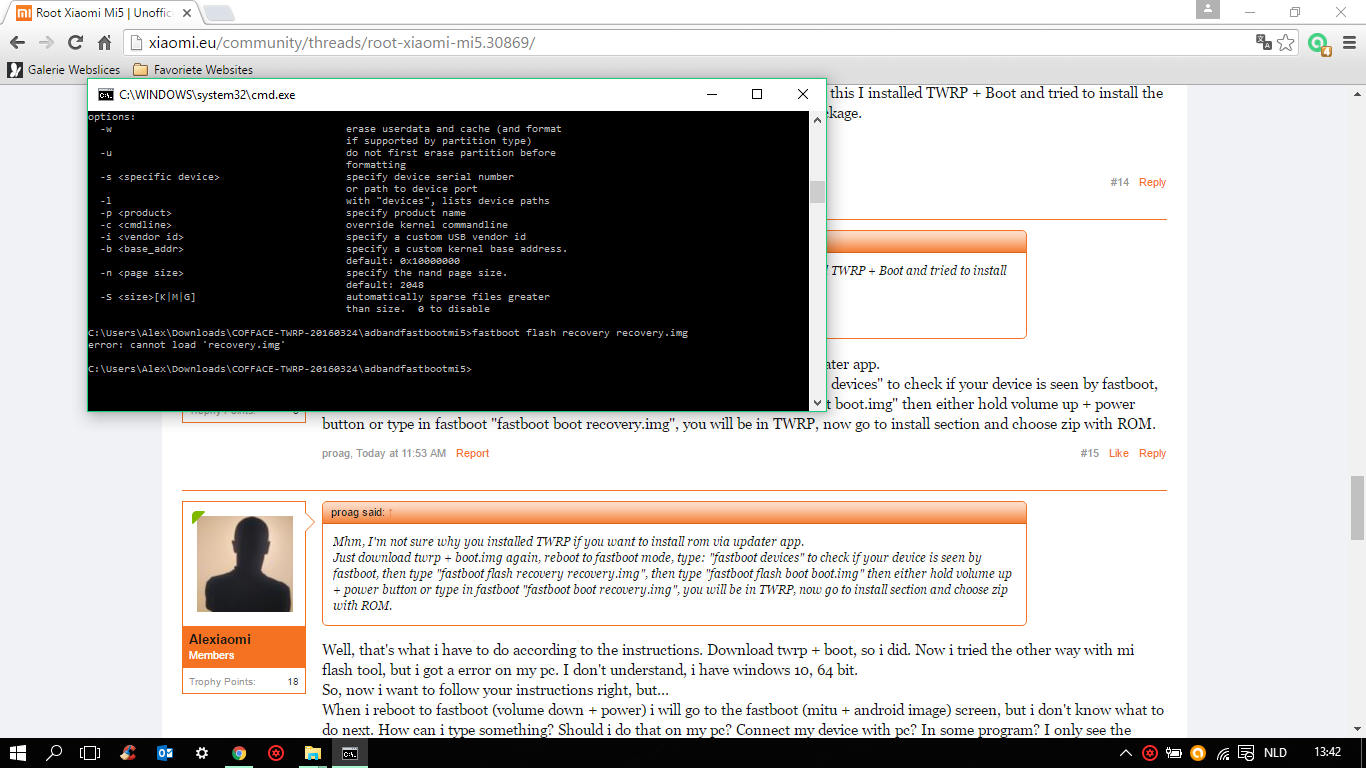Click the Today at 11:53 AM timestamp

(401, 453)
